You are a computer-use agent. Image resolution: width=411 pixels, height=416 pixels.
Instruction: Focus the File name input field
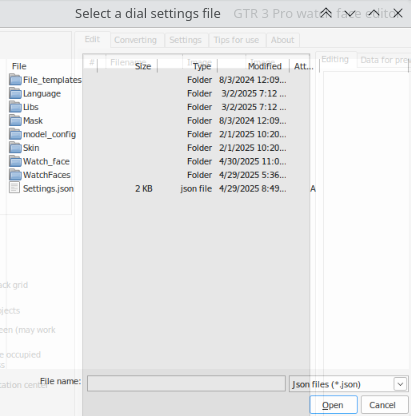(186, 383)
